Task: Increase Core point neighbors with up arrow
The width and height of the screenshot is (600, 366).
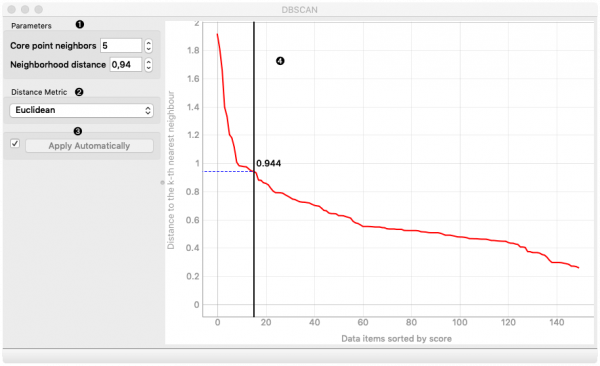Action: pyautogui.click(x=148, y=43)
